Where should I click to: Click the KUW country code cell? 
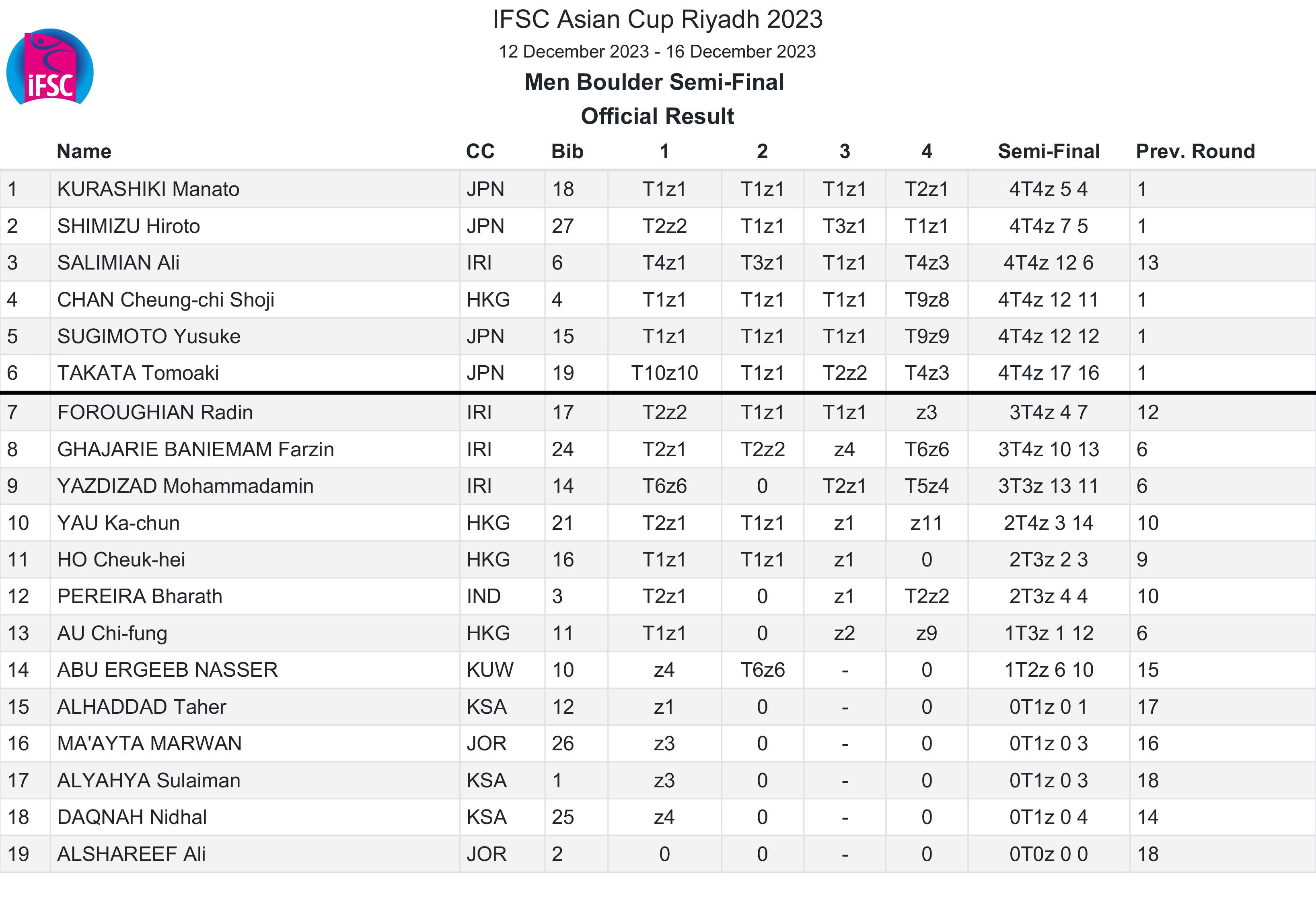tap(490, 670)
